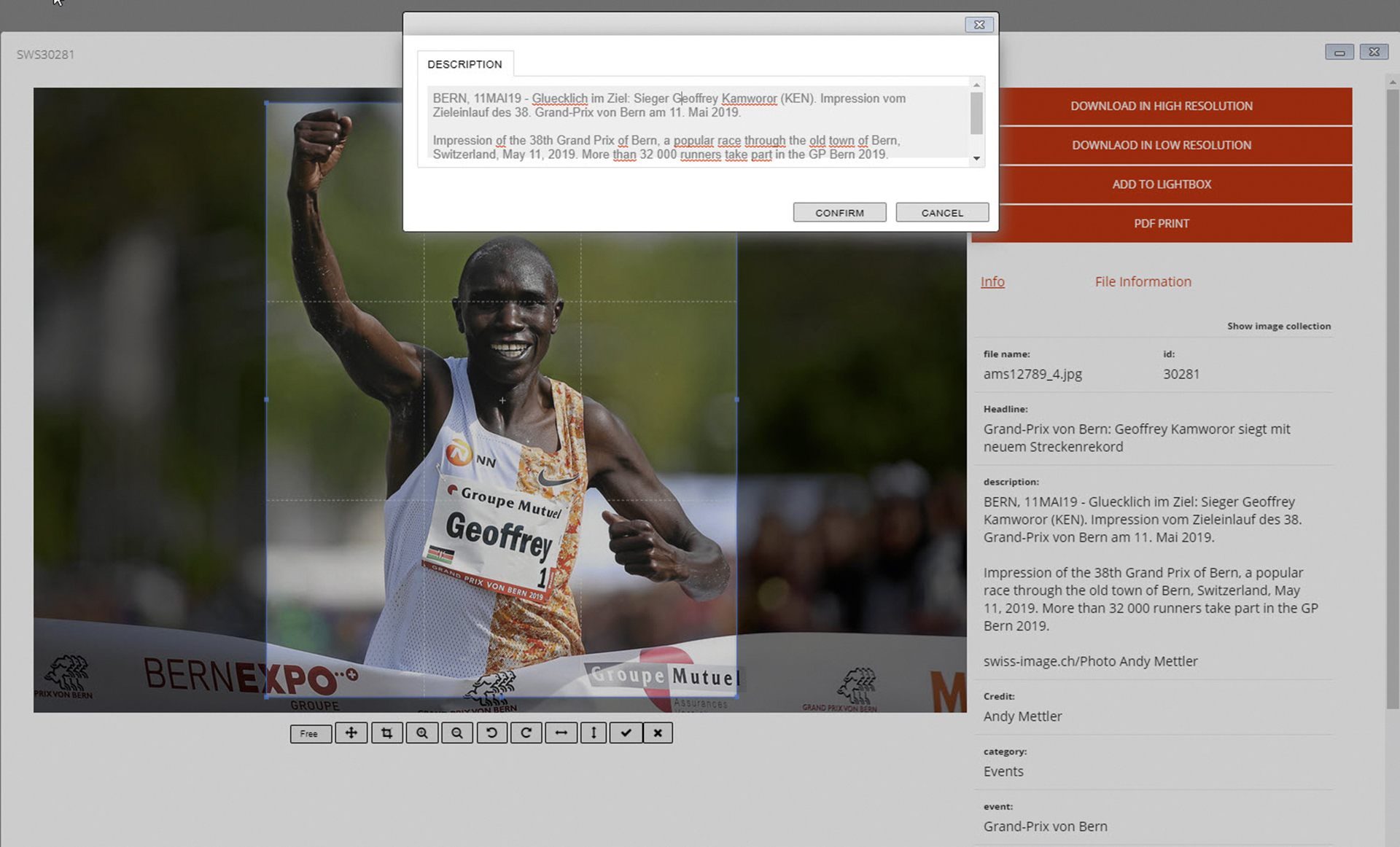Screen dimensions: 1400x847
Task: Zoom in with the magnifier plus icon
Action: click(422, 733)
